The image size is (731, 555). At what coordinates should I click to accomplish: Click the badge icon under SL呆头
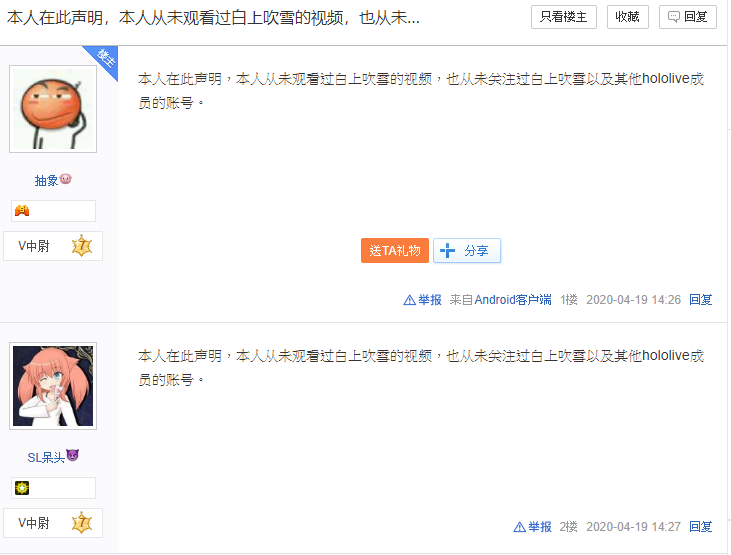click(22, 488)
